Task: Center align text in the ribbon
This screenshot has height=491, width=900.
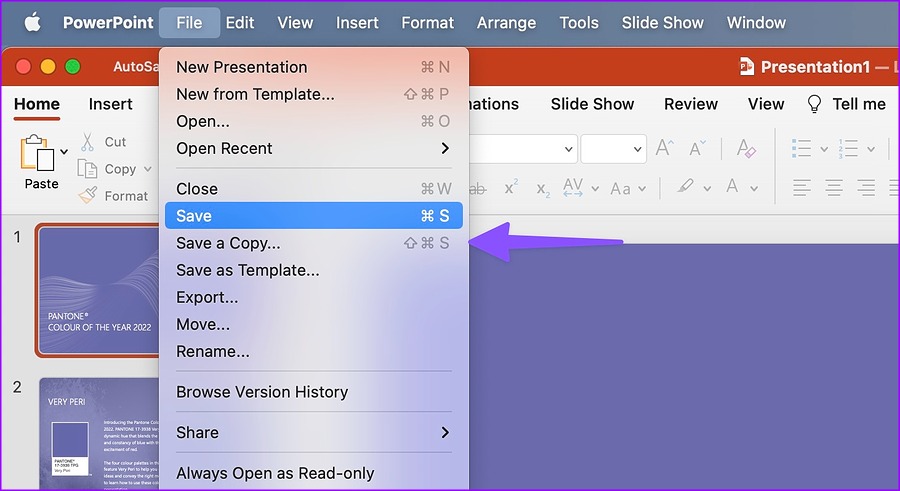Action: pos(834,187)
